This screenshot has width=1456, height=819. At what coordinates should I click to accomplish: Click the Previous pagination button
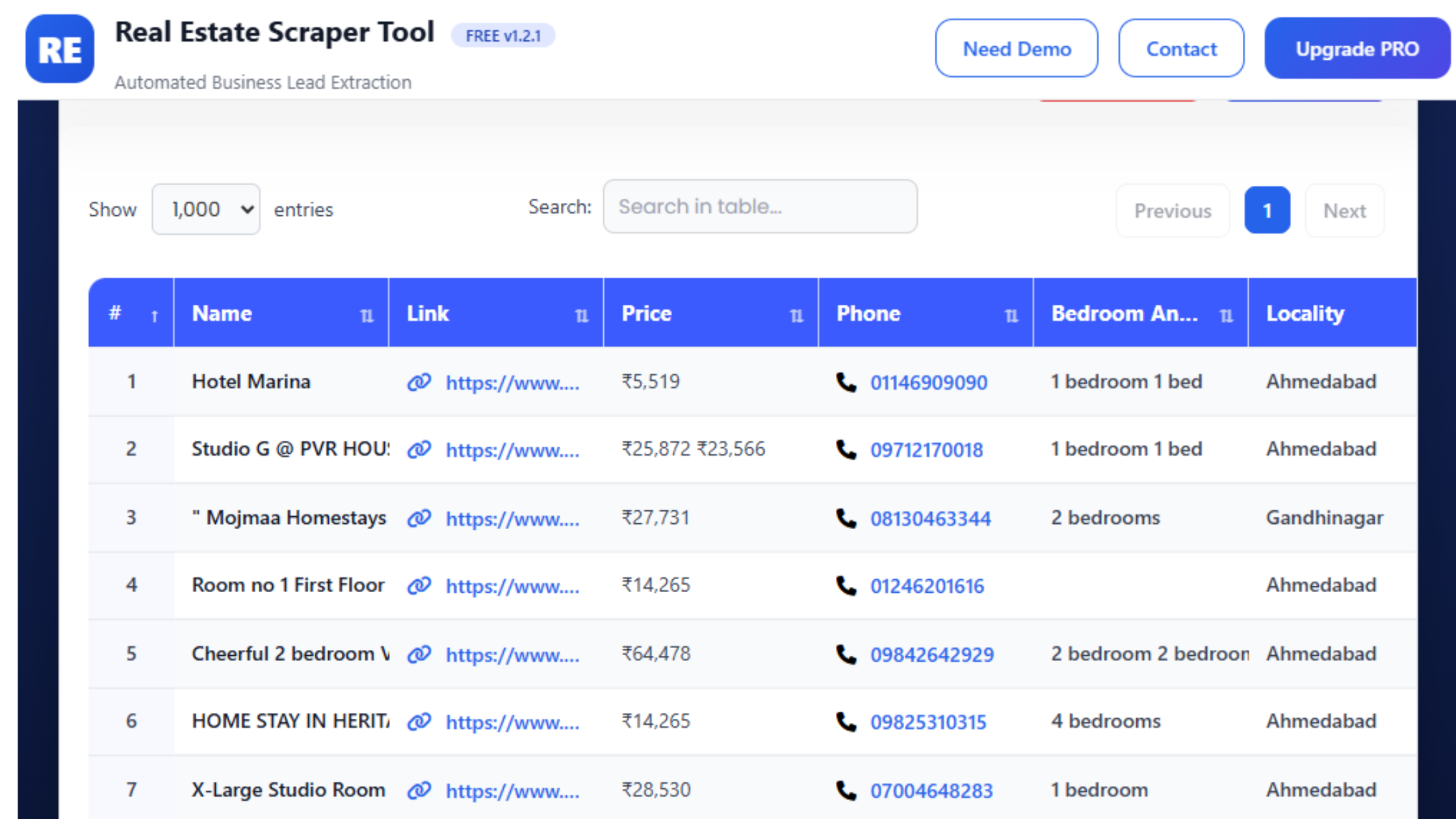[1172, 211]
